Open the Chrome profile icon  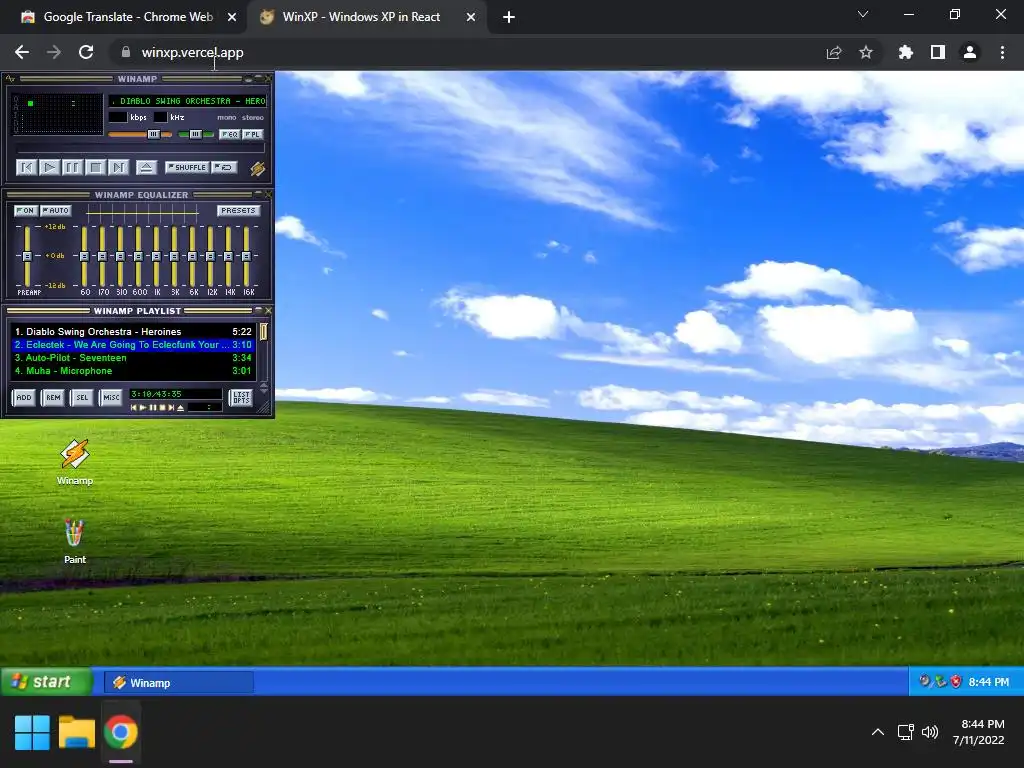coord(970,52)
